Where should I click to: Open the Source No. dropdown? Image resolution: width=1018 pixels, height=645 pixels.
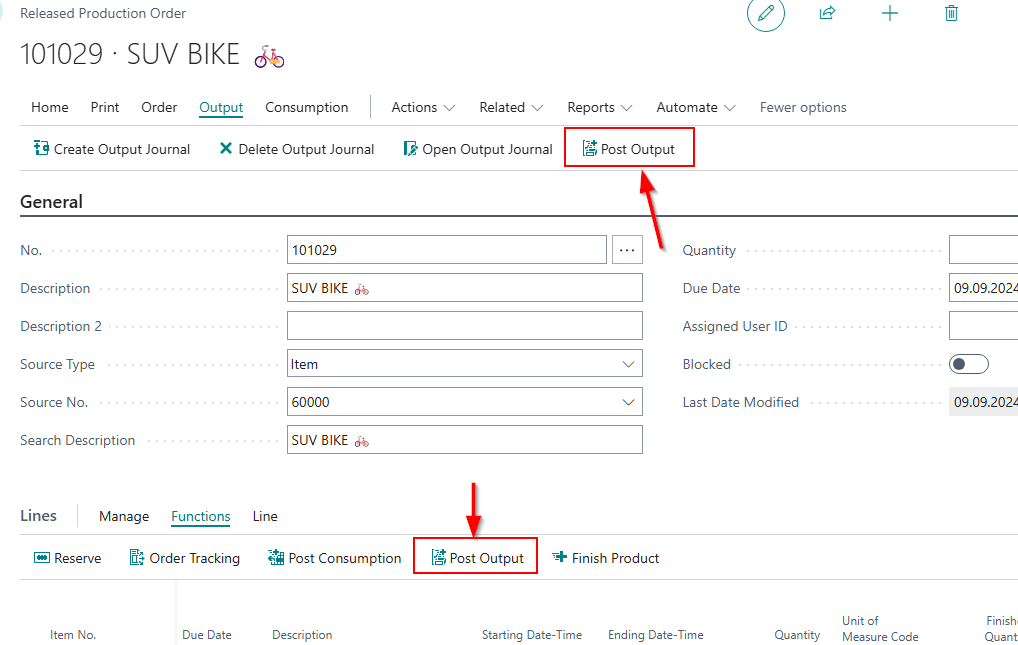pos(628,402)
